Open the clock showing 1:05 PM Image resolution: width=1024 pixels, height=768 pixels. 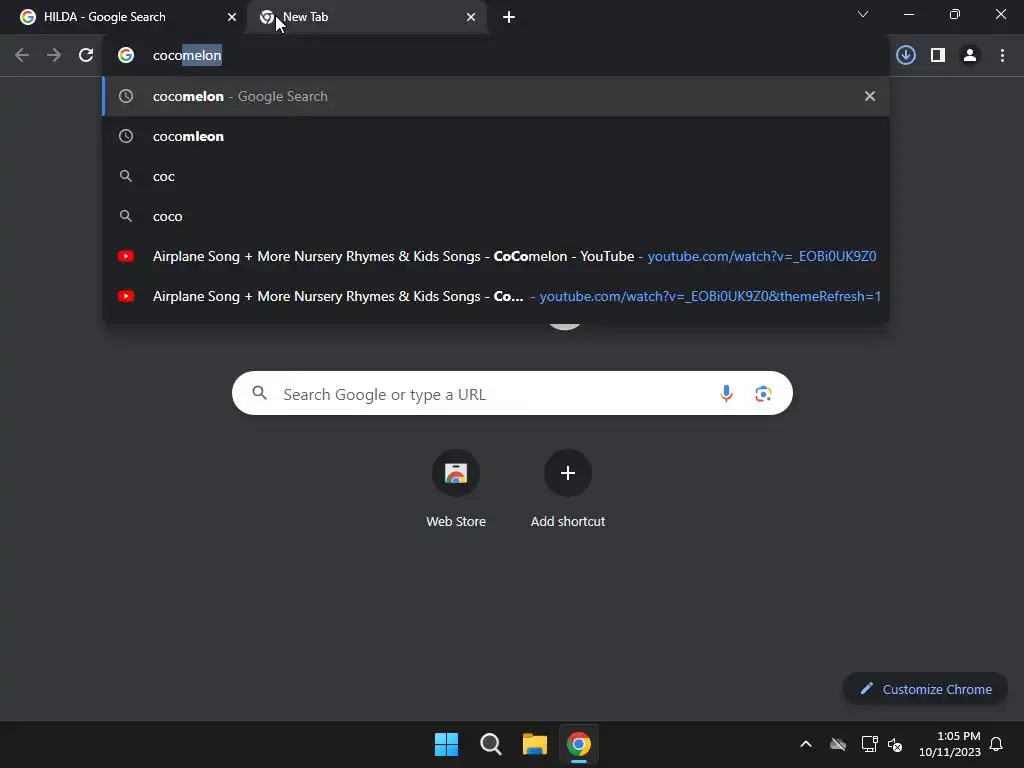[950, 744]
